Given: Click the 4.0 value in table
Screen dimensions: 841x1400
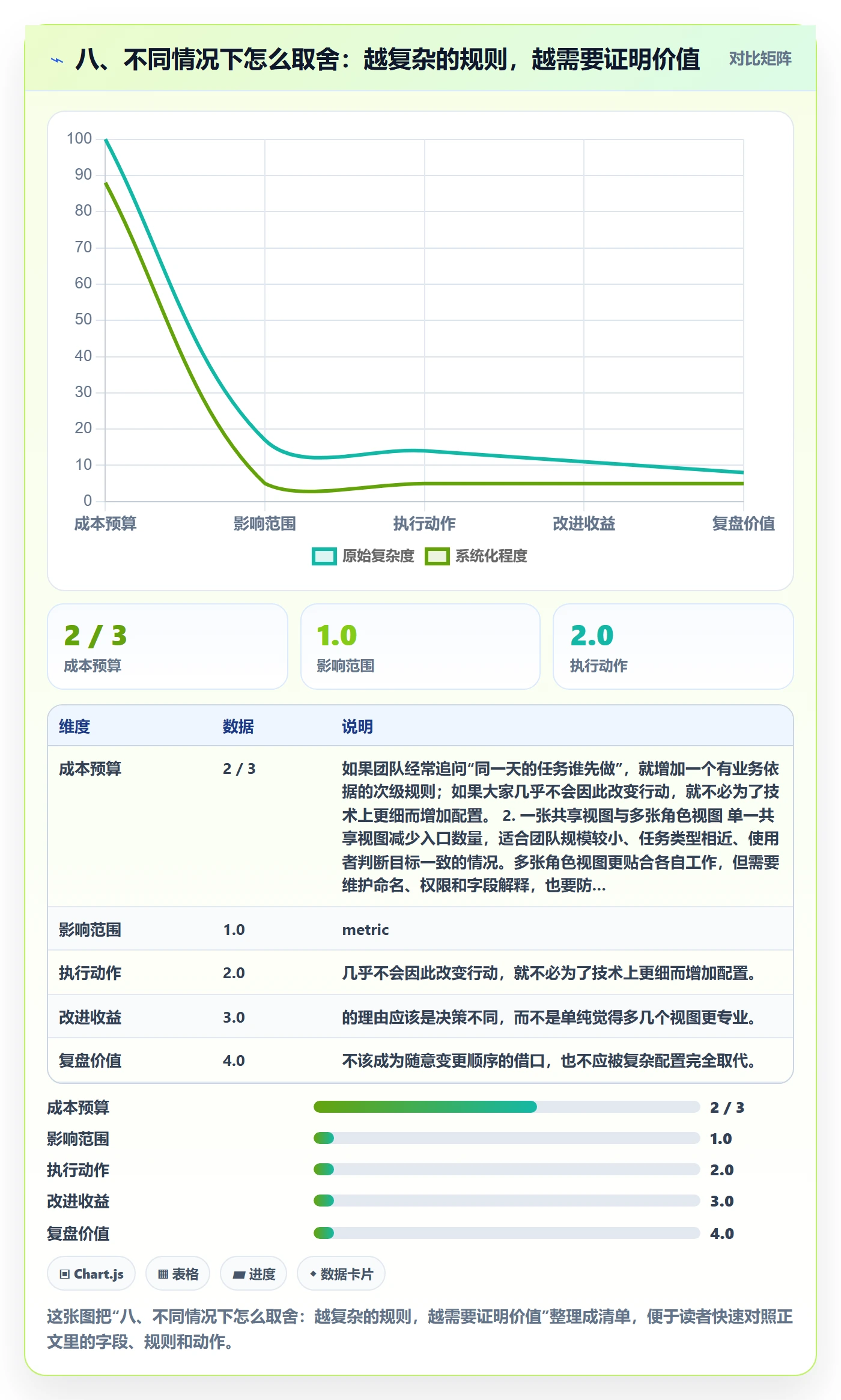Looking at the screenshot, I should pyautogui.click(x=234, y=1061).
